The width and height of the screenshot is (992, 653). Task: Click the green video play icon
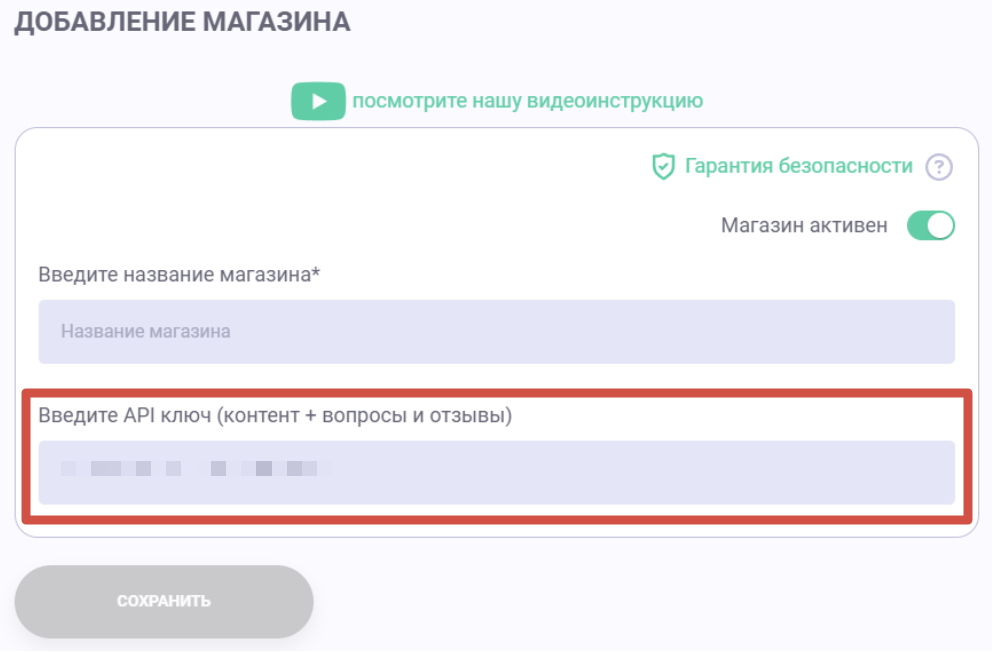pos(318,101)
